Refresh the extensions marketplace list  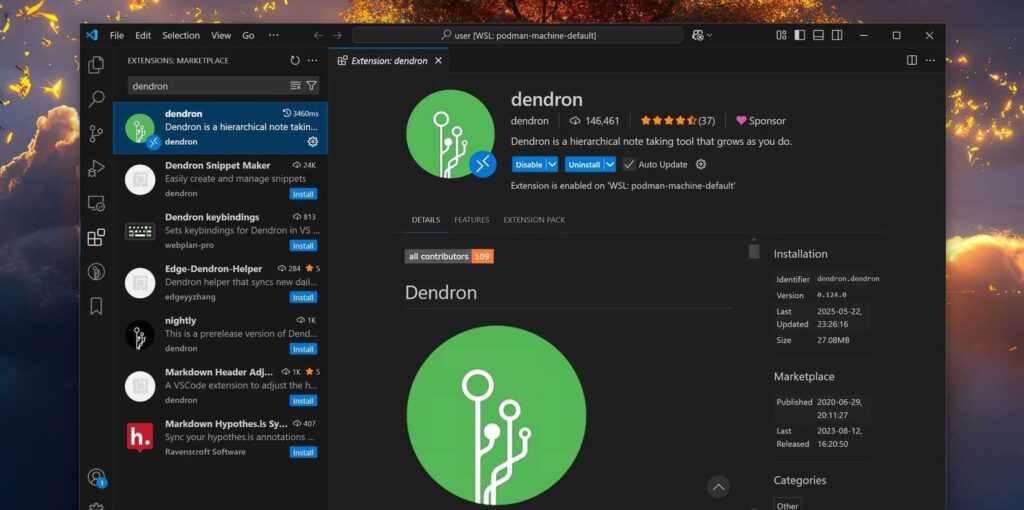tap(295, 61)
